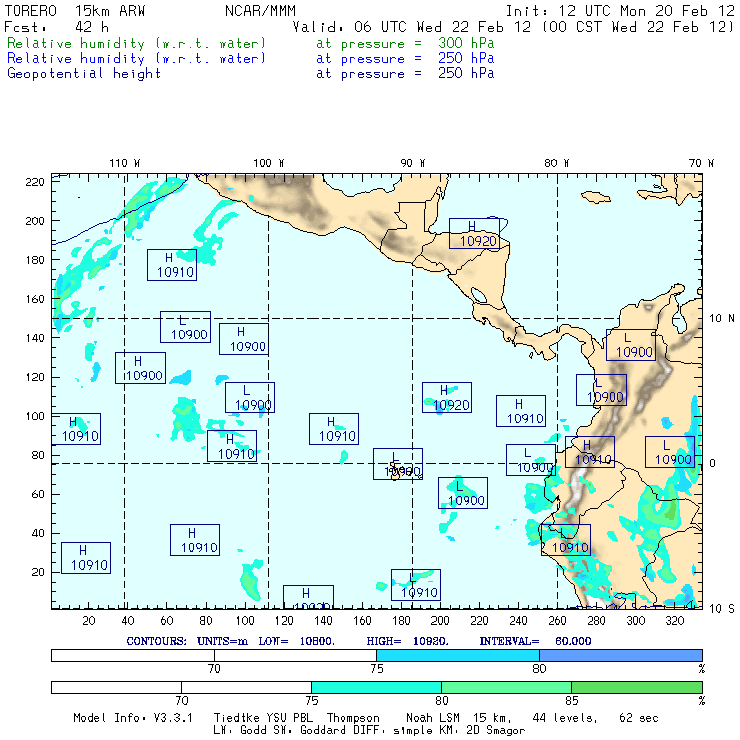Click the green 'Relative humidity' legend line for 300 hPa
Image resolution: width=740 pixels, height=740 pixels.
point(250,43)
